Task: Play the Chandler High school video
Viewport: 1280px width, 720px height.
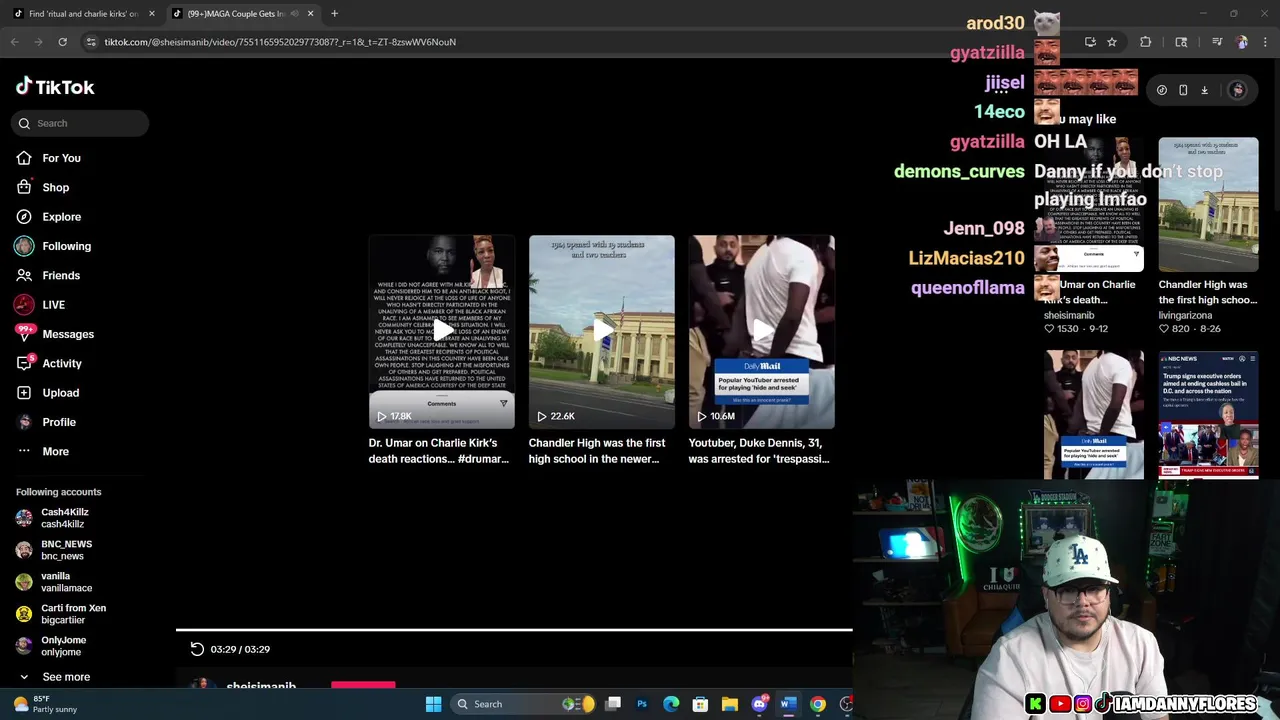Action: pyautogui.click(x=602, y=332)
